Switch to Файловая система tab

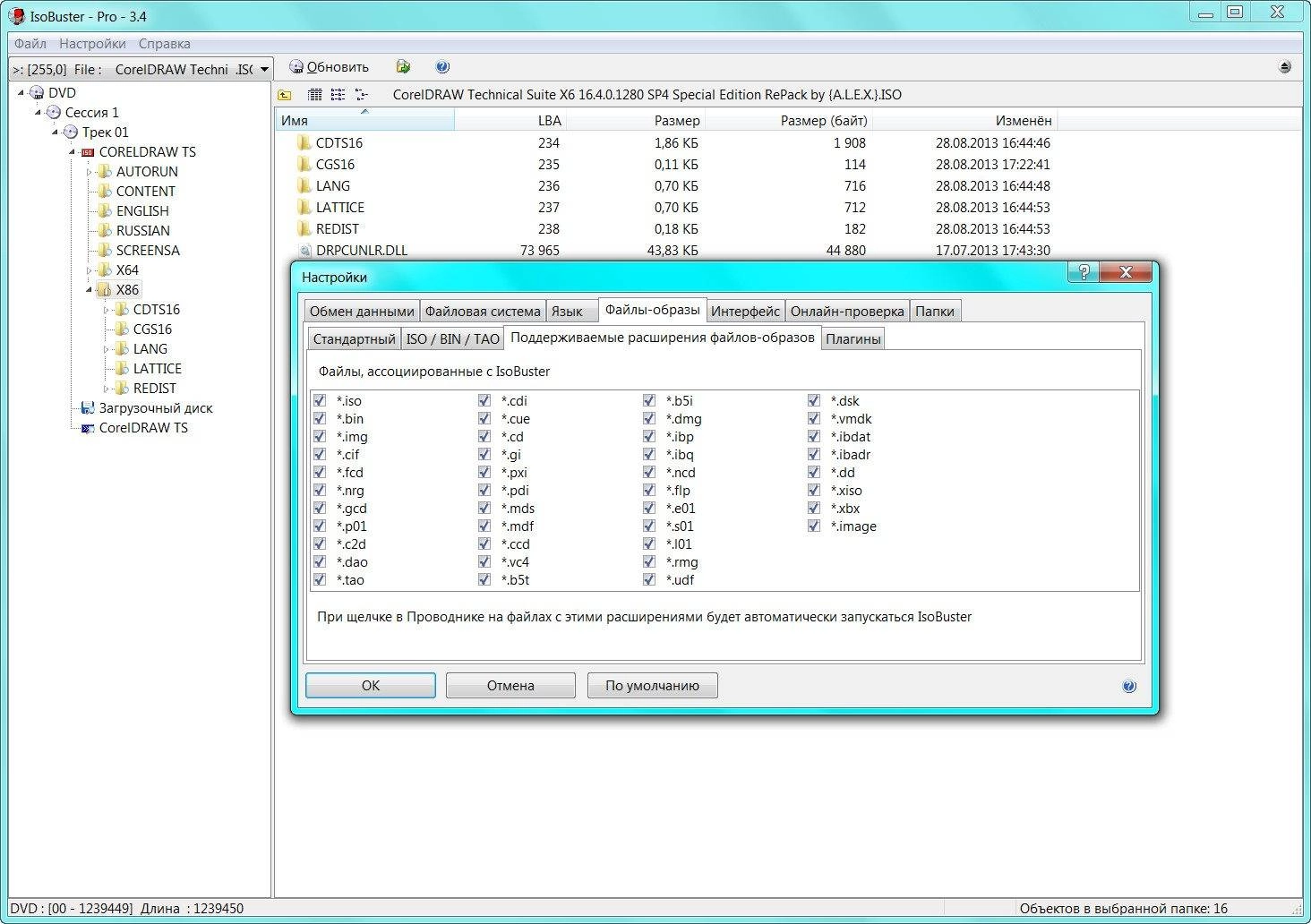point(483,311)
